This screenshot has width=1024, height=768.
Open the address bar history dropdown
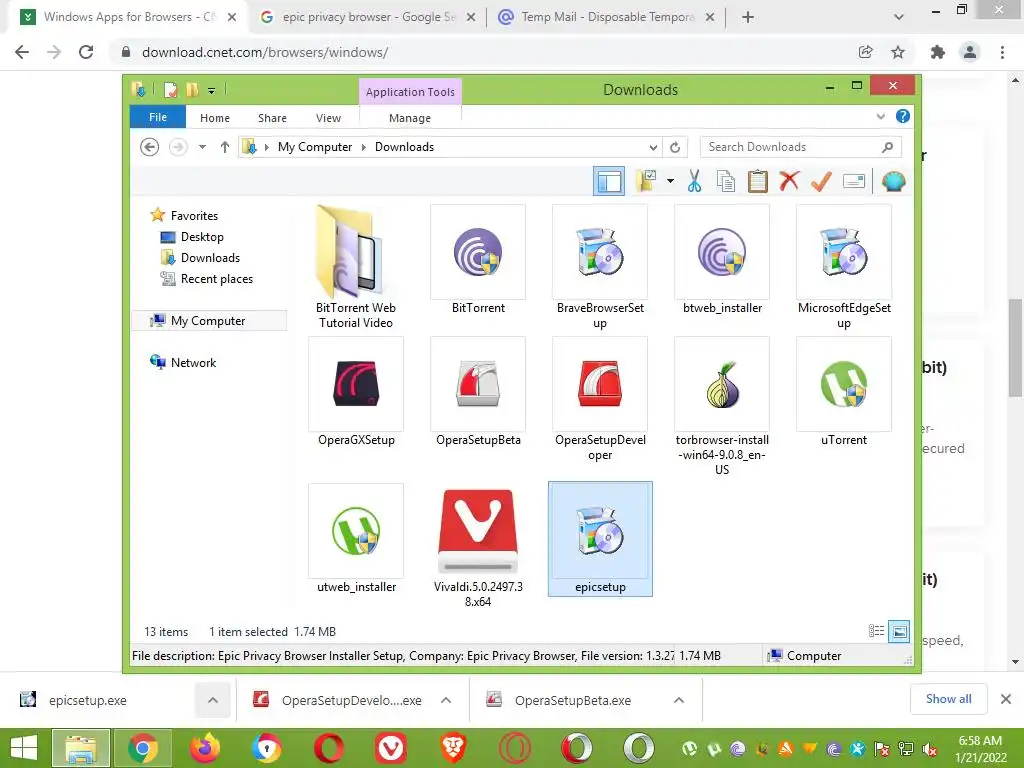pyautogui.click(x=653, y=147)
